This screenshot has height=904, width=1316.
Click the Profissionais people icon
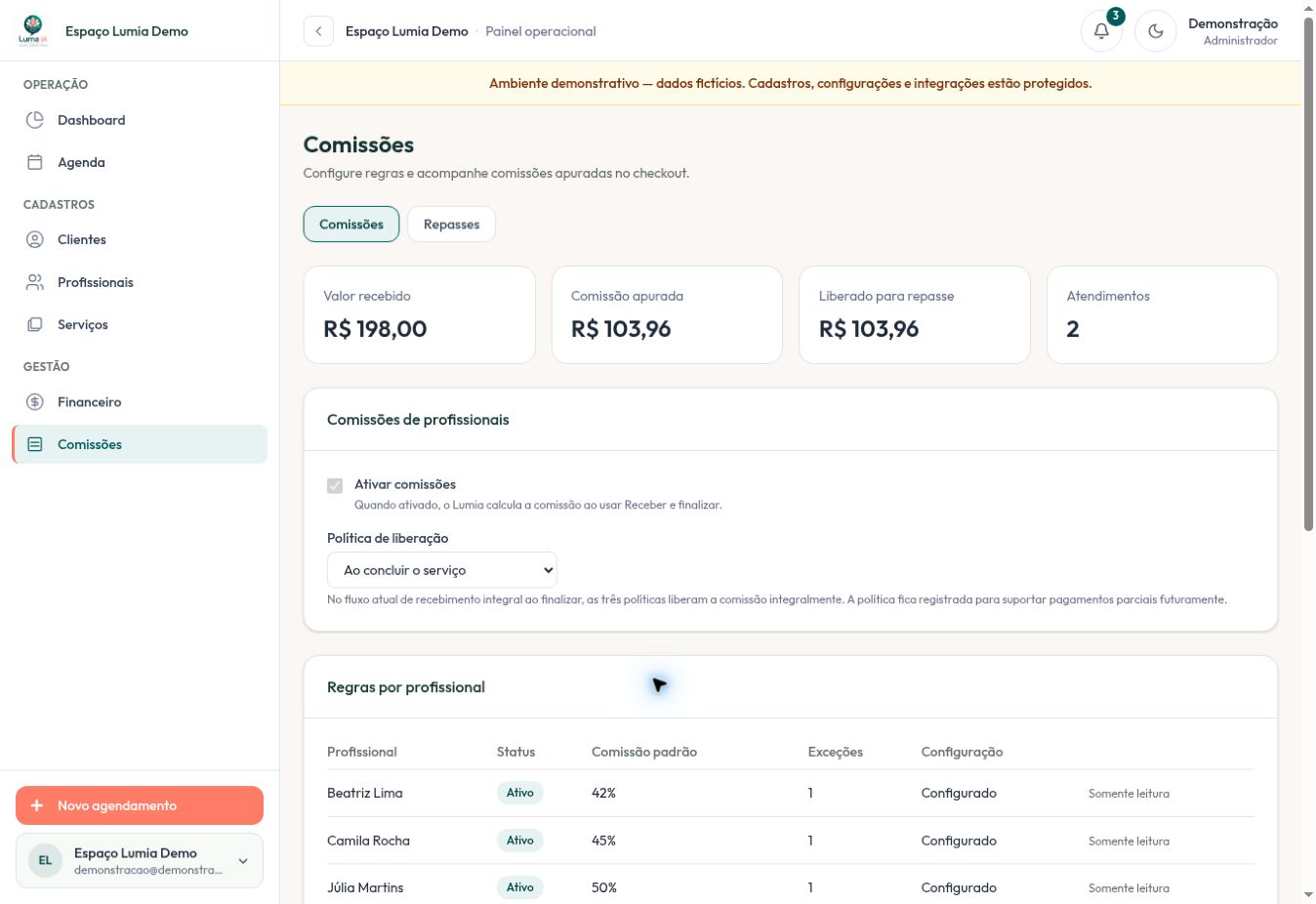coord(35,282)
